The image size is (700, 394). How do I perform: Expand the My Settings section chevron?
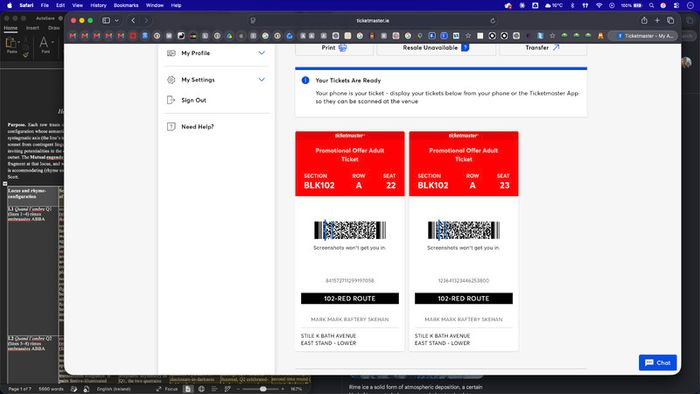(x=262, y=79)
